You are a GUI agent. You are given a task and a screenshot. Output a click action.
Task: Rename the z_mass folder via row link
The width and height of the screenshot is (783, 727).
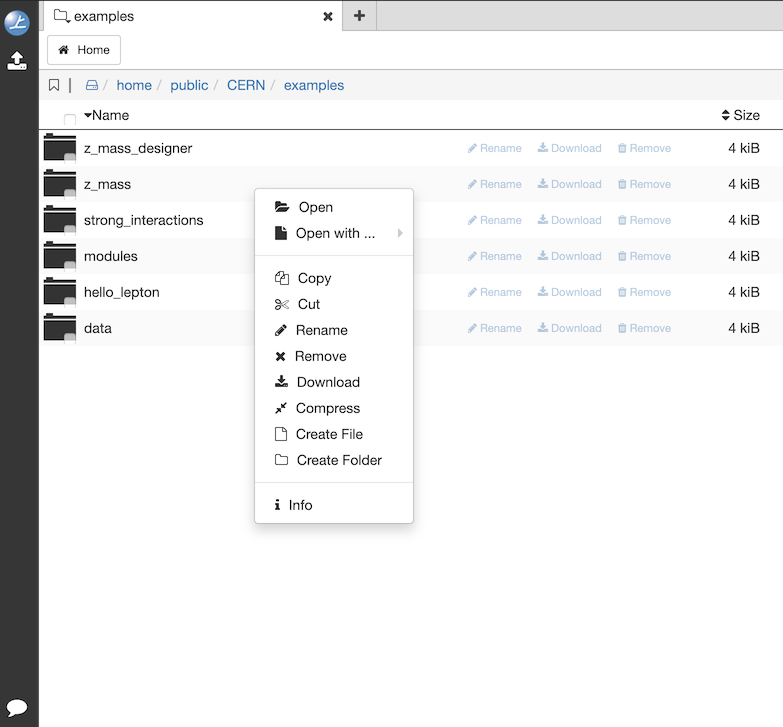coord(494,184)
